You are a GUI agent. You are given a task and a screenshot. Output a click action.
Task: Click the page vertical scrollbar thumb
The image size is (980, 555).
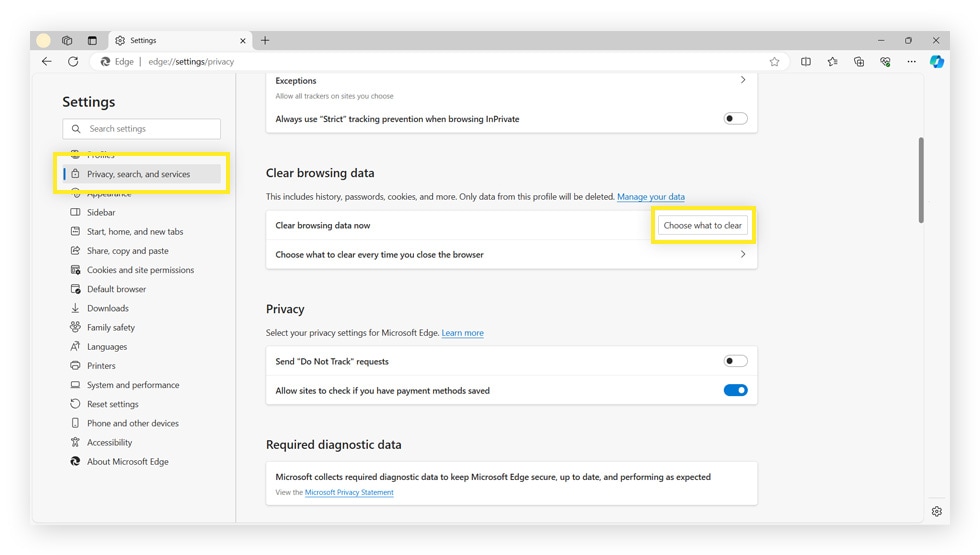point(921,180)
